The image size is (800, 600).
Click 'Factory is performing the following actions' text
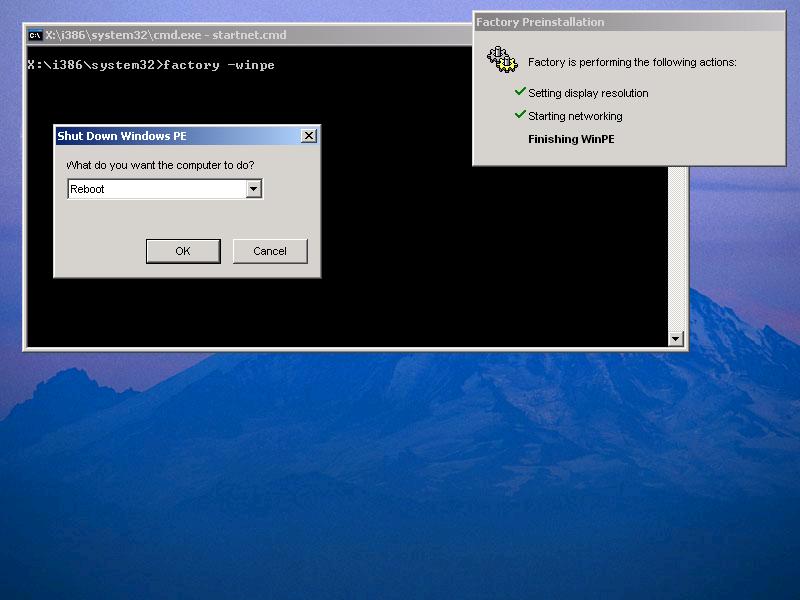point(632,62)
